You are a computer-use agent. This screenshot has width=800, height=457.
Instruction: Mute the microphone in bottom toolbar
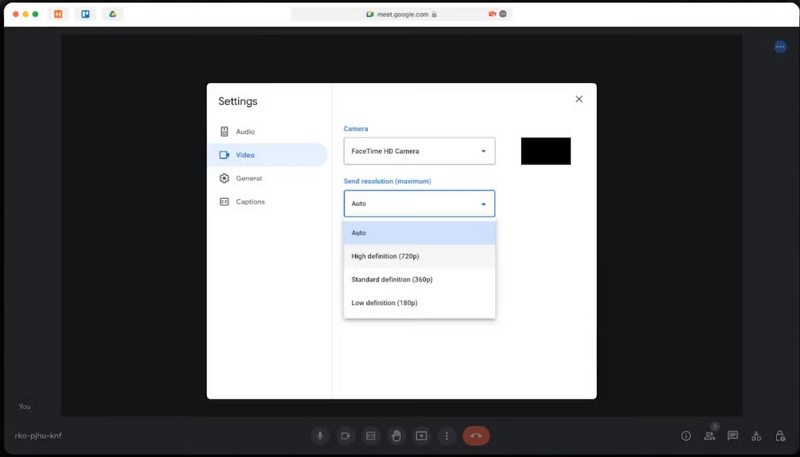pyautogui.click(x=320, y=436)
